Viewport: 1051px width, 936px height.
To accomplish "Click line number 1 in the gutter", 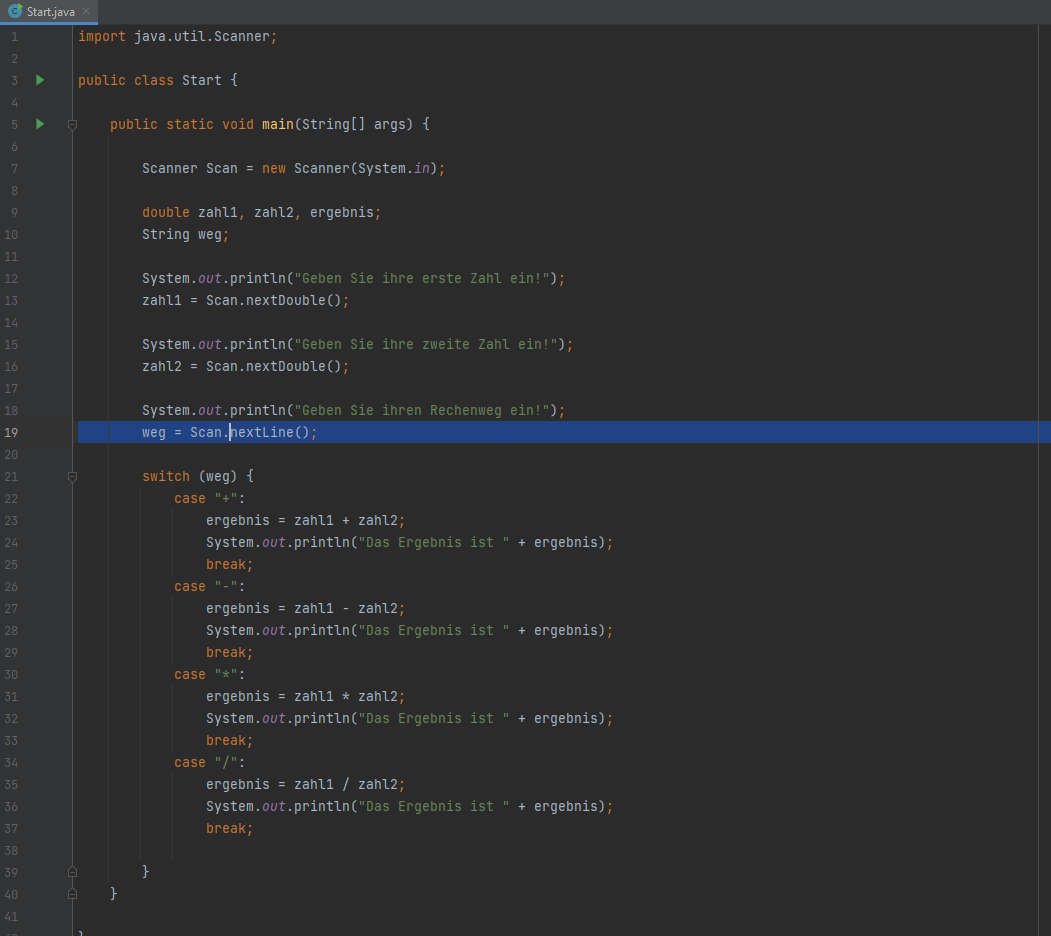I will [x=14, y=36].
